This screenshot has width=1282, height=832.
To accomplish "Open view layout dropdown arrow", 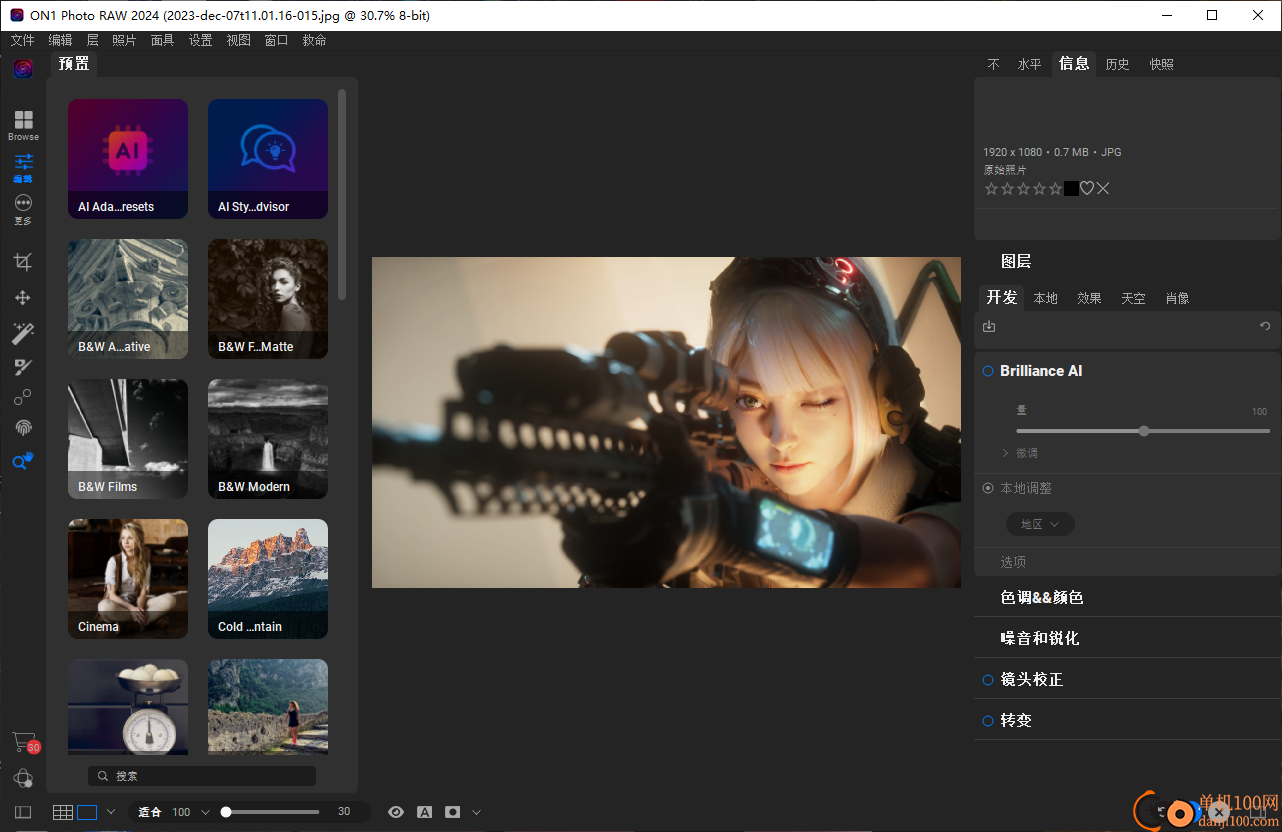I will (x=111, y=812).
